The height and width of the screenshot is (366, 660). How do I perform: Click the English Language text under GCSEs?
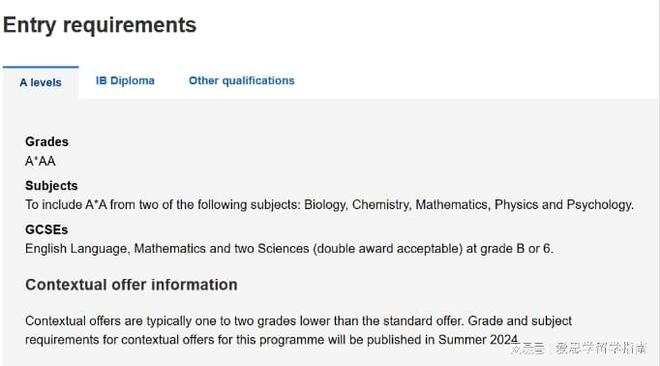[77, 249]
